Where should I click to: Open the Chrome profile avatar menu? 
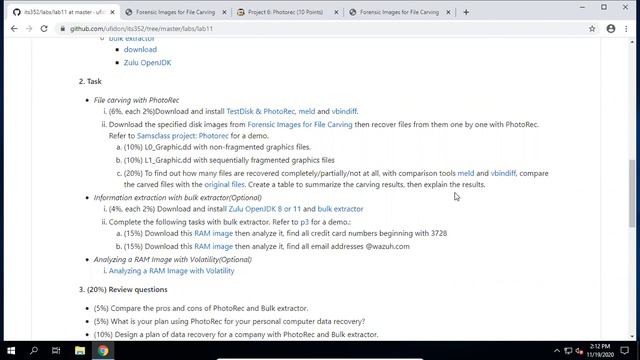[611, 29]
